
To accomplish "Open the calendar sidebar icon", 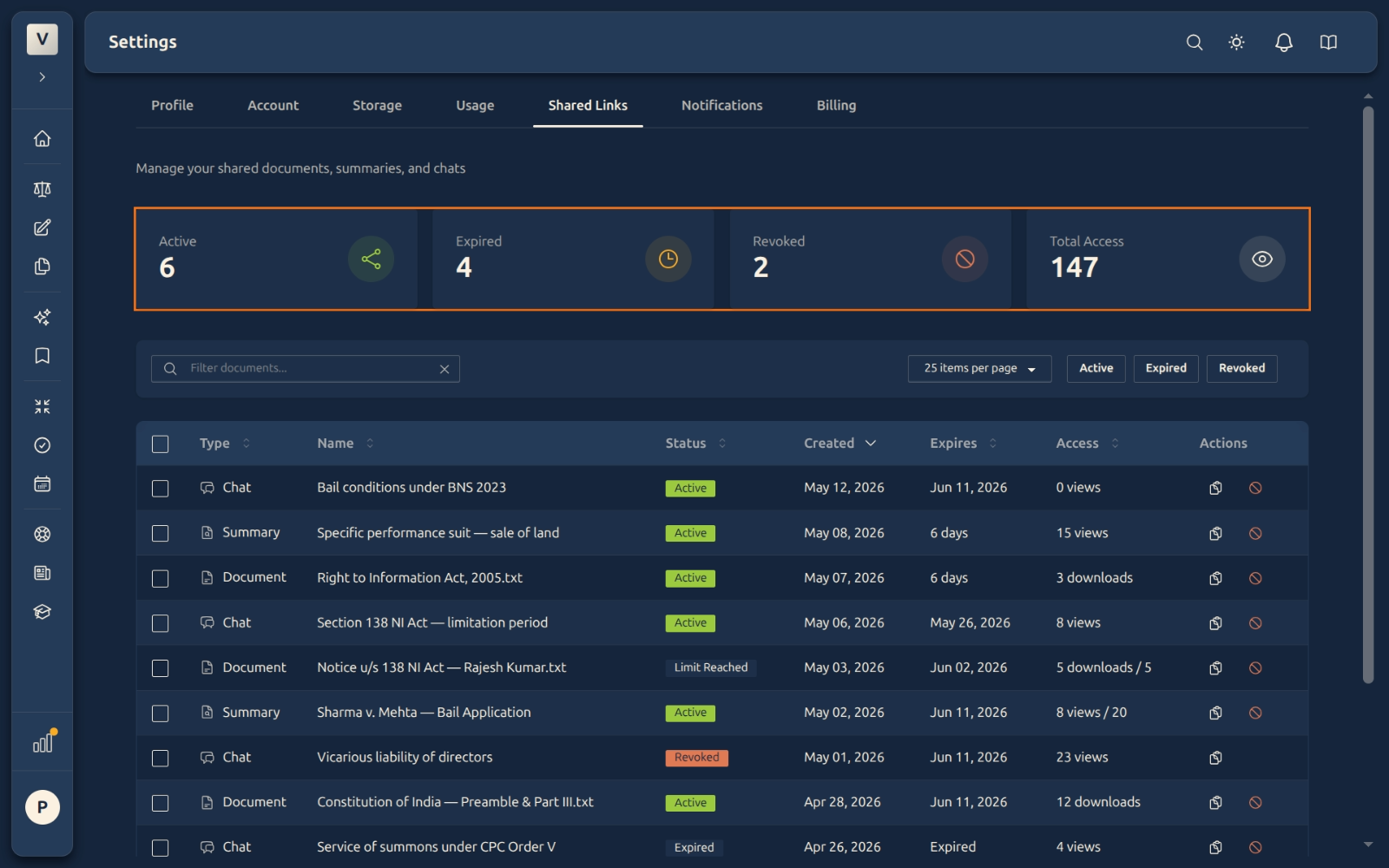I will coord(42,483).
